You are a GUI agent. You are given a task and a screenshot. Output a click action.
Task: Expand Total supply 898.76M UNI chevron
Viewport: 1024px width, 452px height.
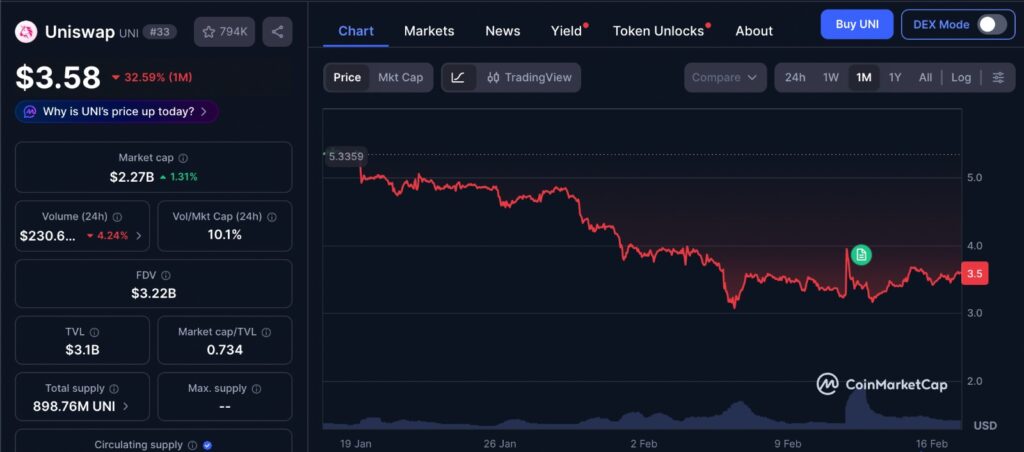(x=126, y=406)
